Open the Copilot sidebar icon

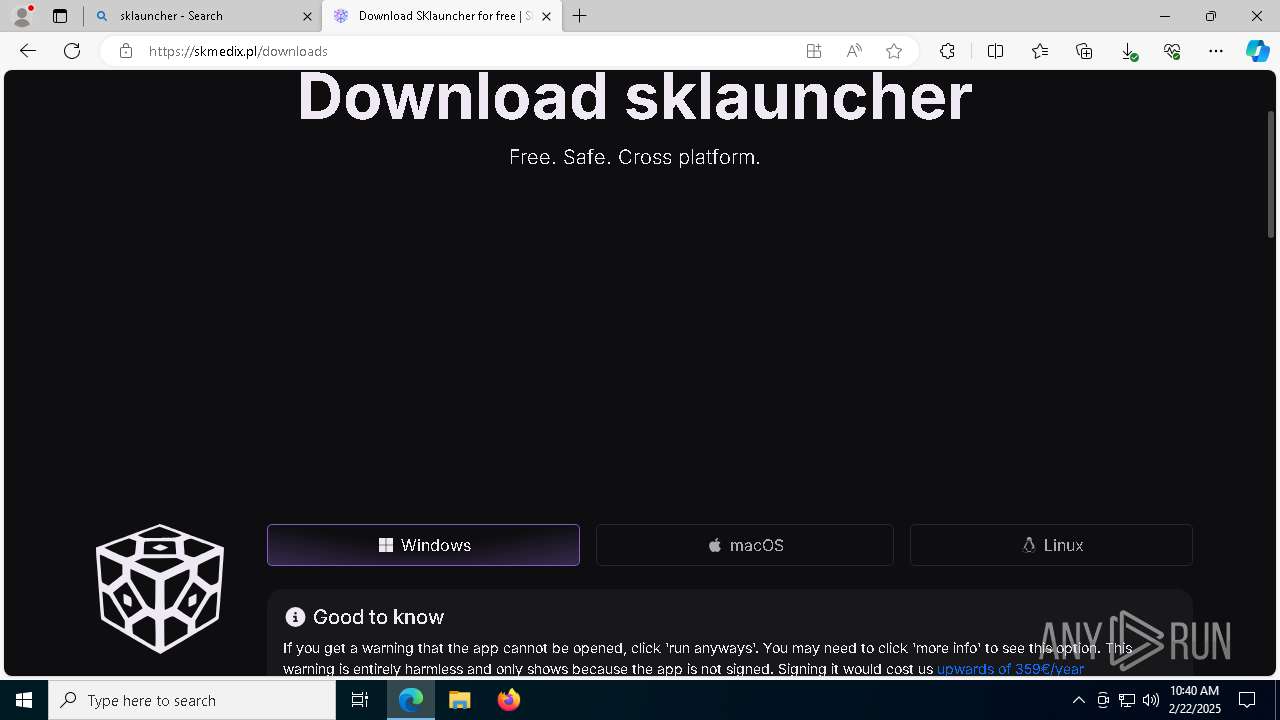(x=1257, y=51)
